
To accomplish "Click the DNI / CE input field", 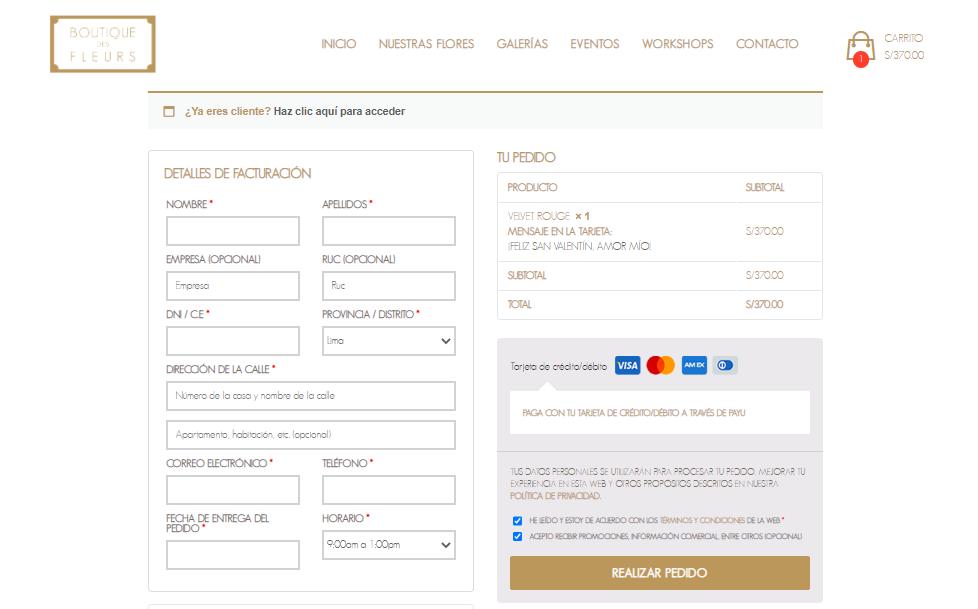I will coord(233,341).
